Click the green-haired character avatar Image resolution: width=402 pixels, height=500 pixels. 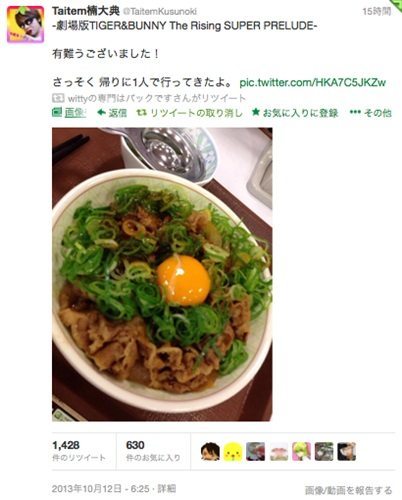pyautogui.click(x=301, y=452)
